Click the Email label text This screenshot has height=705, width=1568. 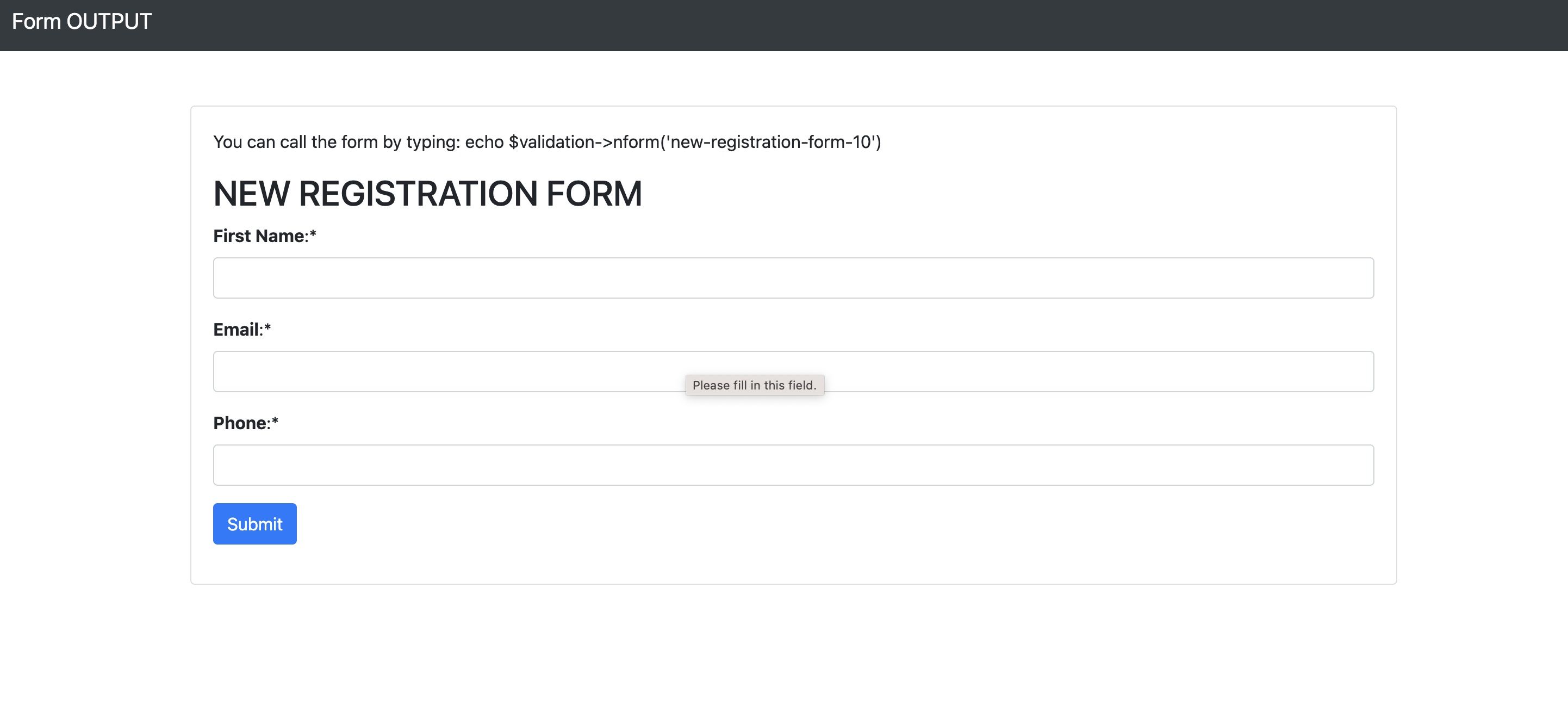pyautogui.click(x=237, y=330)
